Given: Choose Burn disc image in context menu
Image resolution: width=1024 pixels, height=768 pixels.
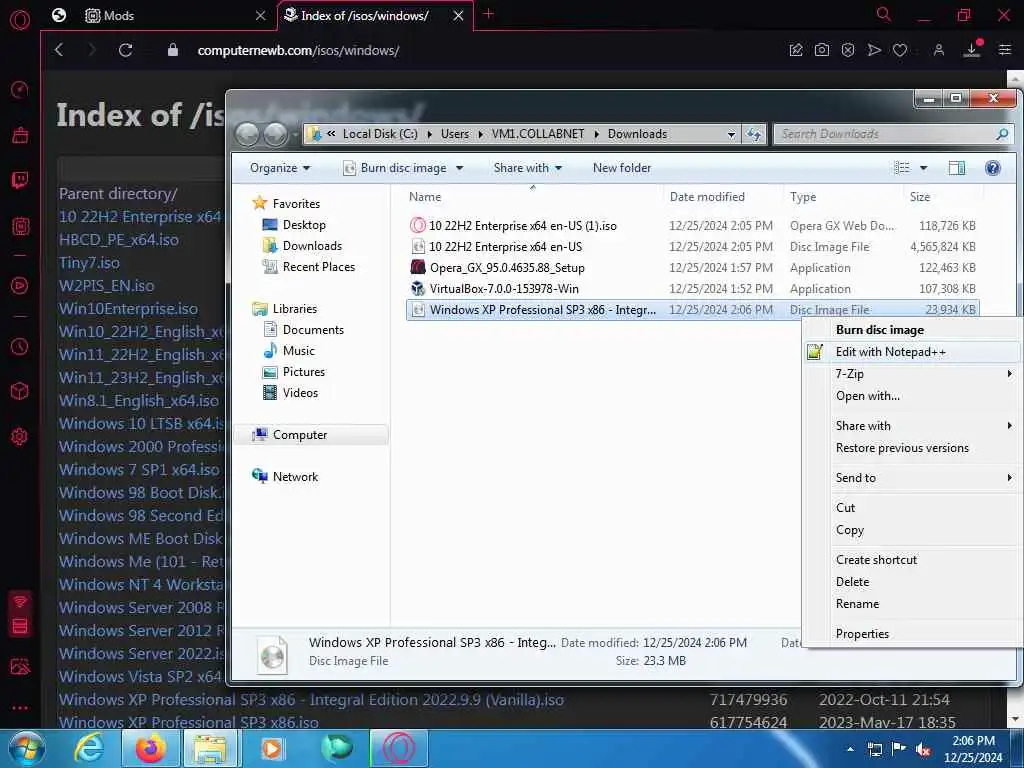Looking at the screenshot, I should pyautogui.click(x=912, y=330).
